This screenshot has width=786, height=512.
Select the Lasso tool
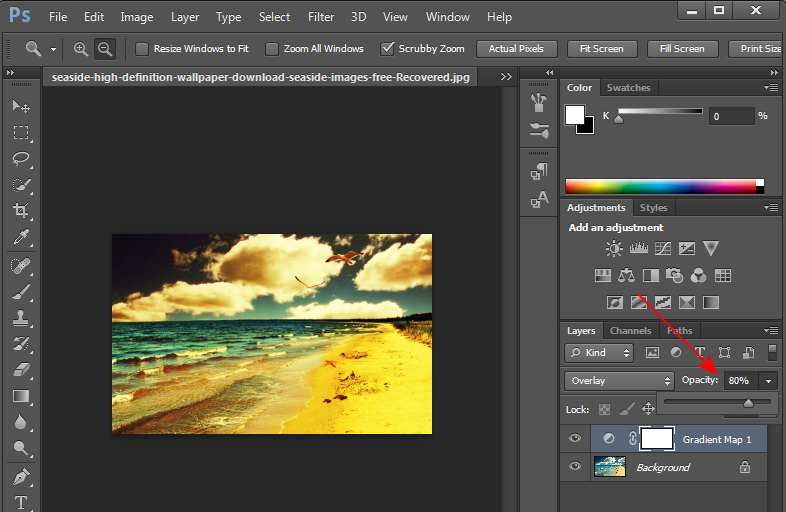pos(21,159)
